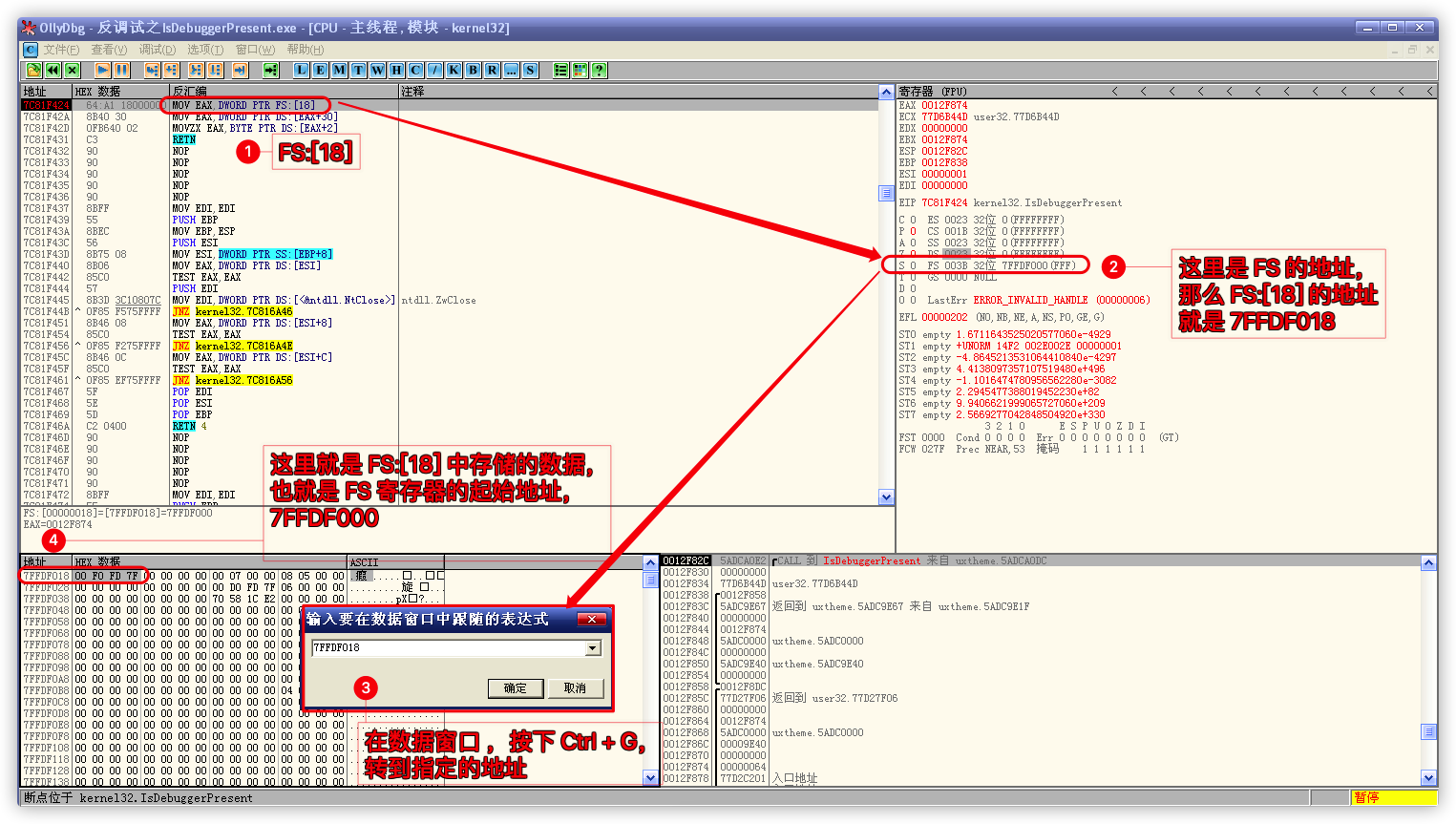Show Breakpoints window via B icon
This screenshot has width=1456, height=824.
pos(473,70)
